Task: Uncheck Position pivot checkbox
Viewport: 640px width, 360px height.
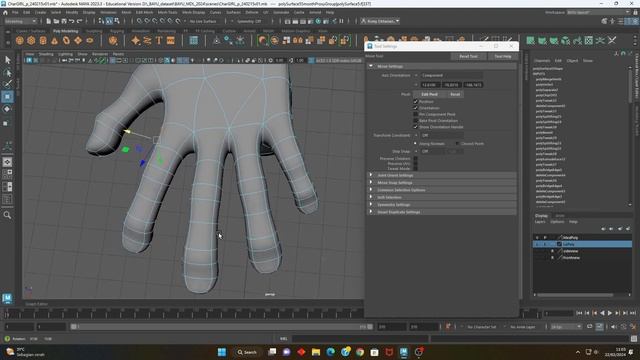Action: (x=416, y=102)
